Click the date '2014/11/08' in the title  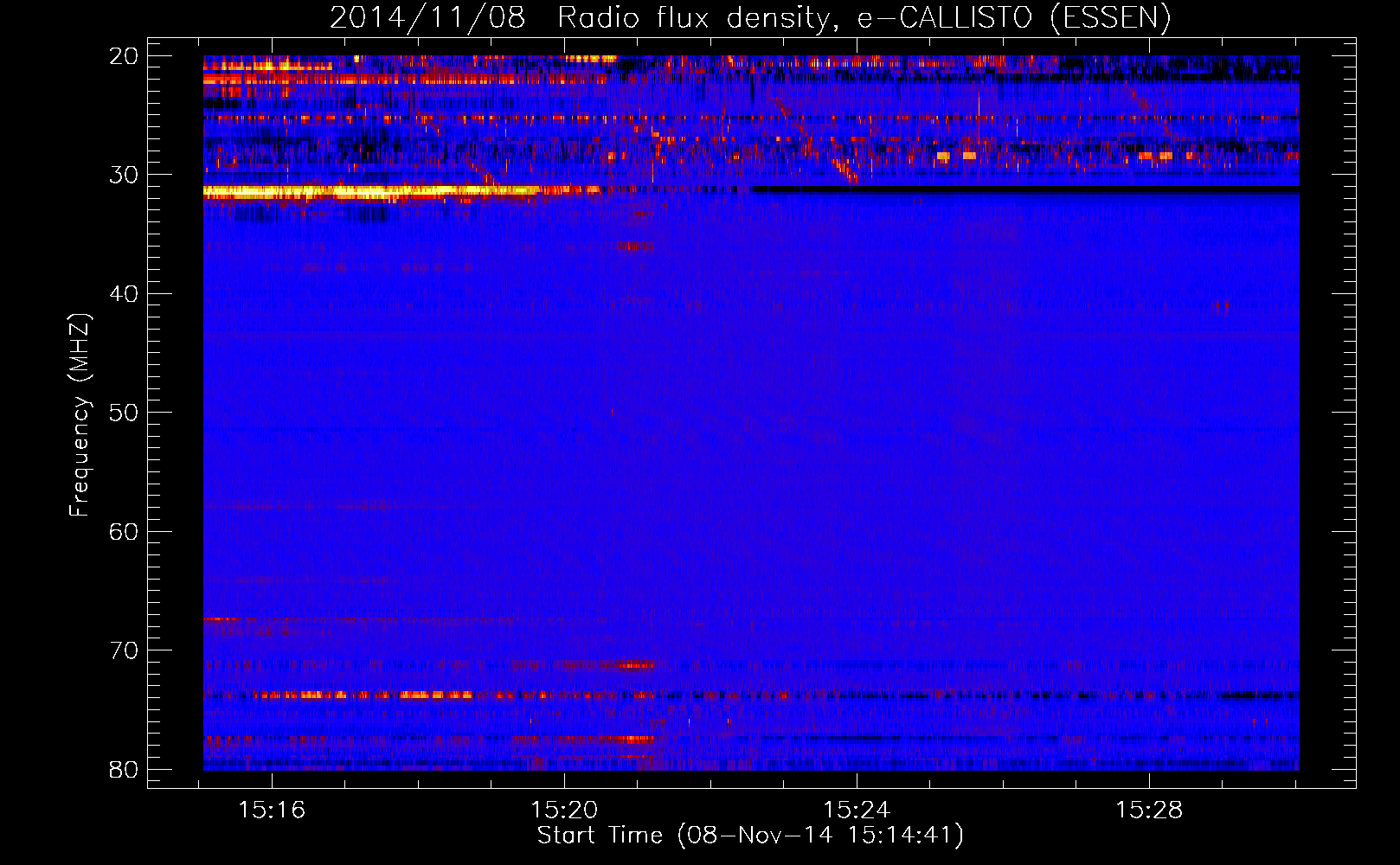pyautogui.click(x=427, y=18)
